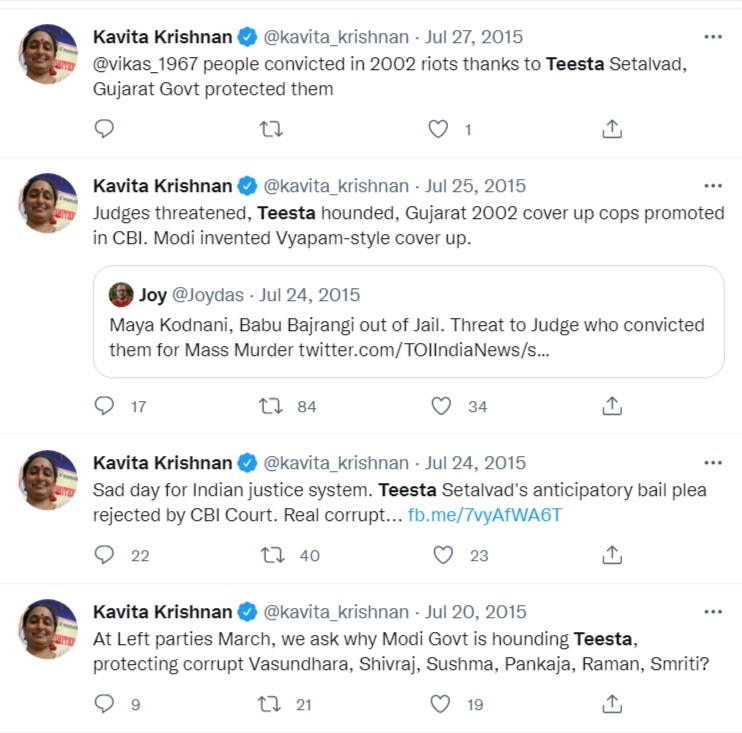Open the Jul 24, 2015 tweet timestamp by Kavita Krishnan
This screenshot has height=733, width=742.
pos(475,463)
